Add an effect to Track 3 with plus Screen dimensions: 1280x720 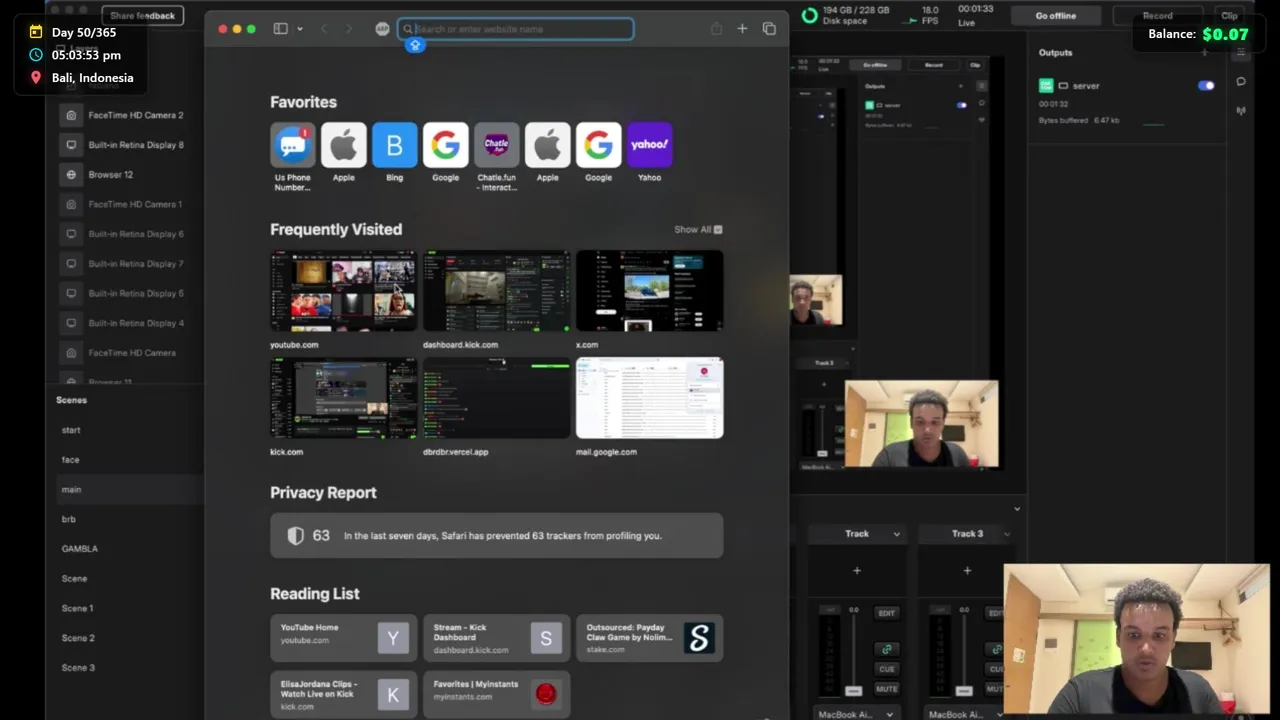point(967,570)
